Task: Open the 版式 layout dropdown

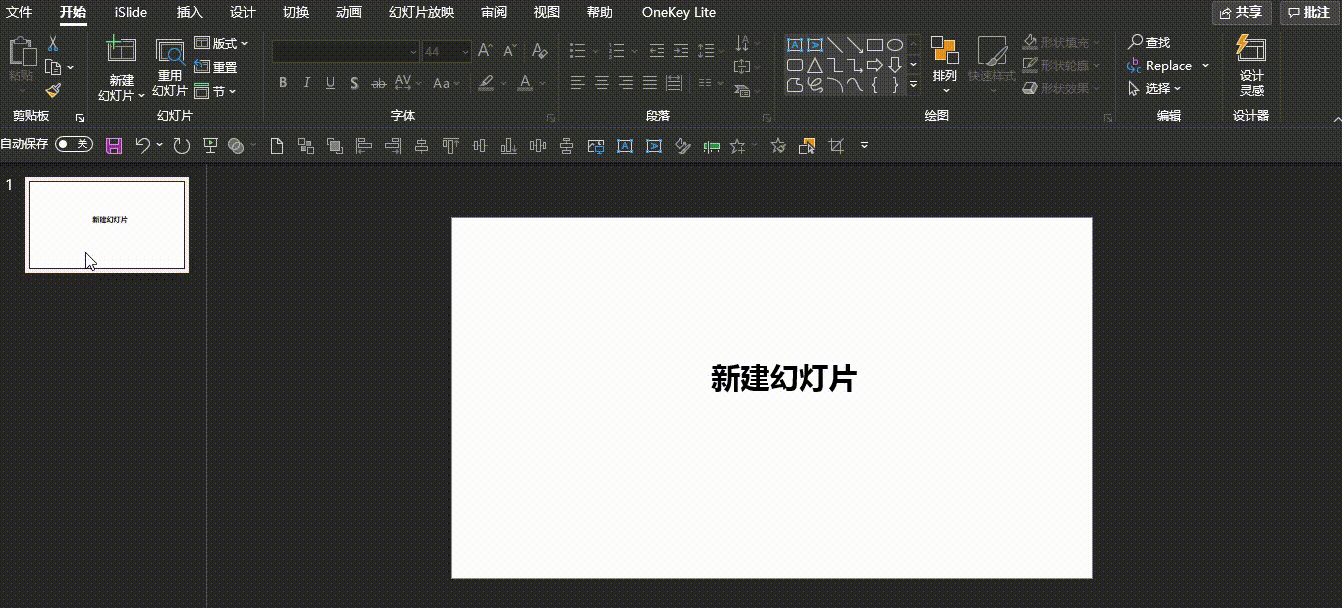Action: tap(221, 44)
